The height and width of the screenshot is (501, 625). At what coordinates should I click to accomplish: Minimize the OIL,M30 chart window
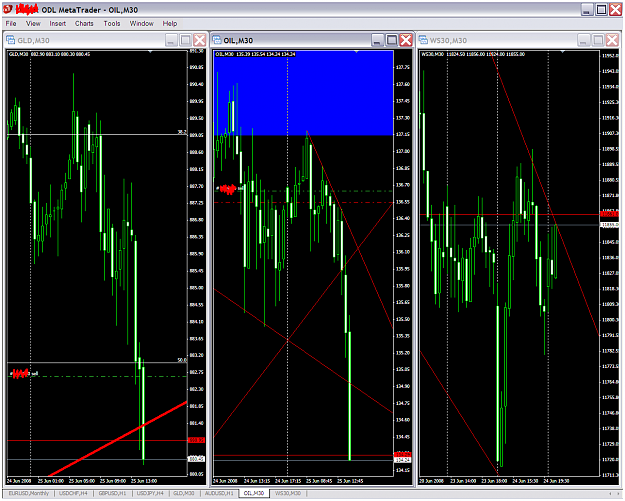click(377, 40)
